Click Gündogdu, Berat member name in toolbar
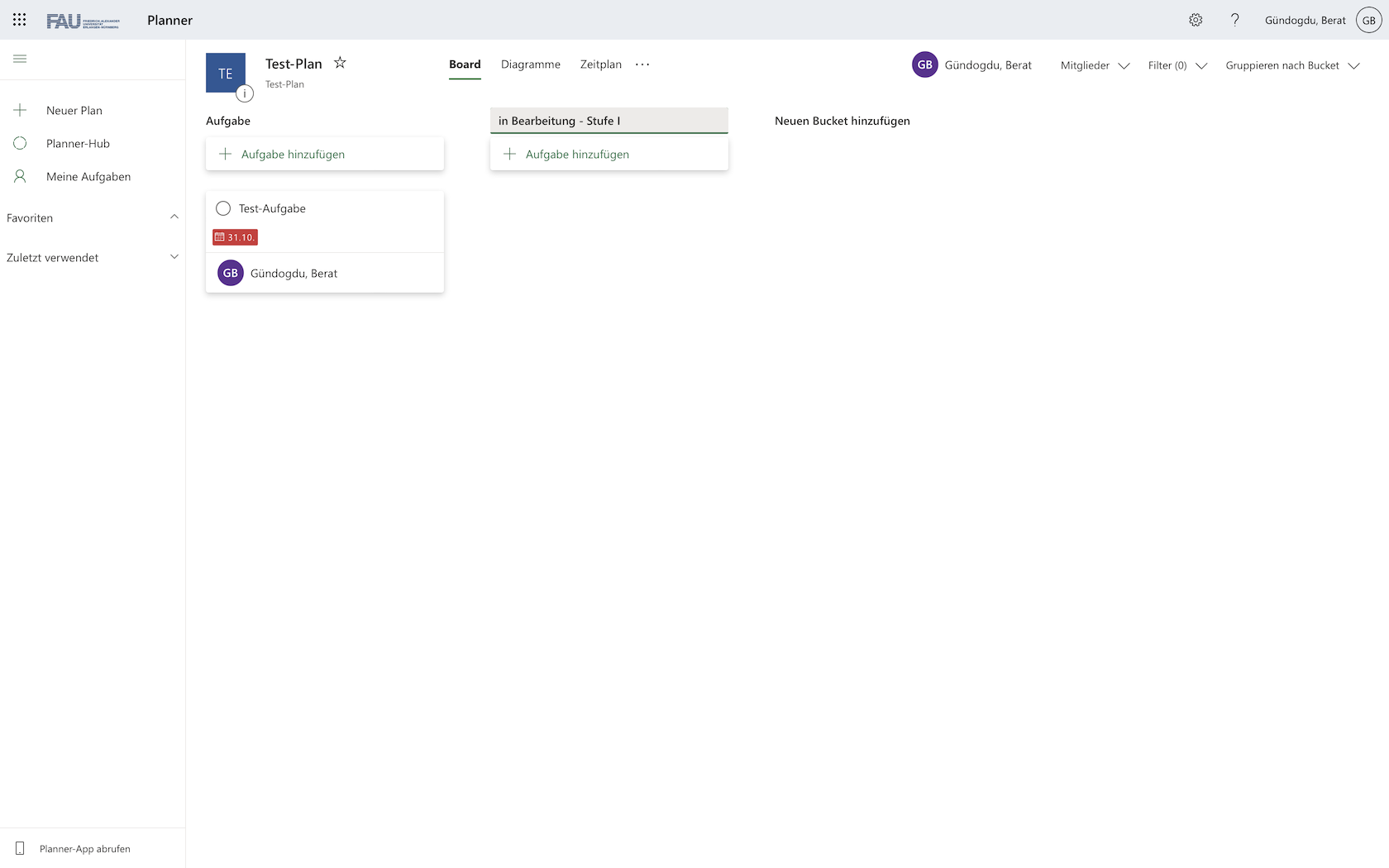The height and width of the screenshot is (868, 1389). 988,65
